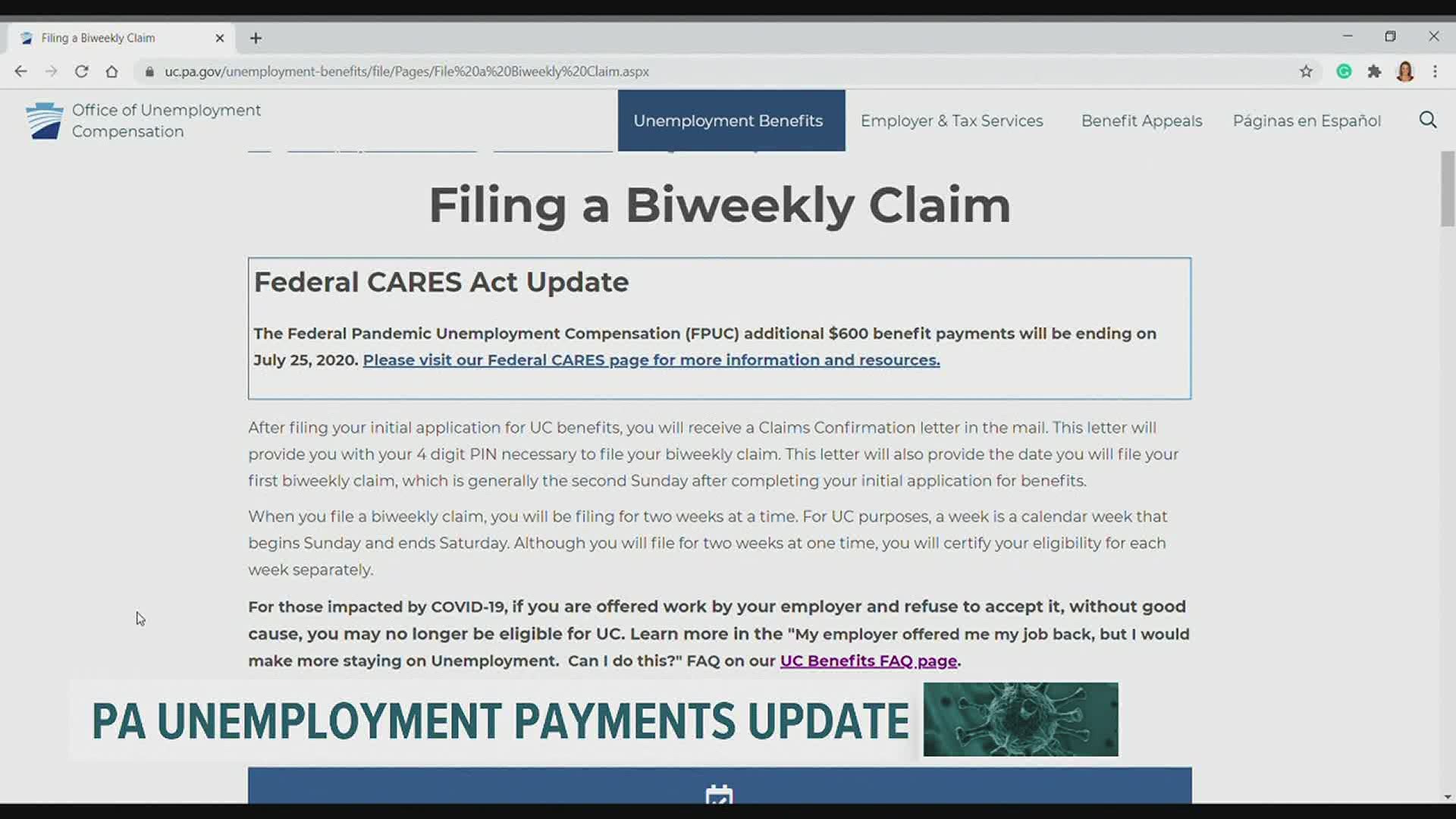Click the browser forward navigation arrow
Viewport: 1456px width, 819px height.
coord(50,71)
